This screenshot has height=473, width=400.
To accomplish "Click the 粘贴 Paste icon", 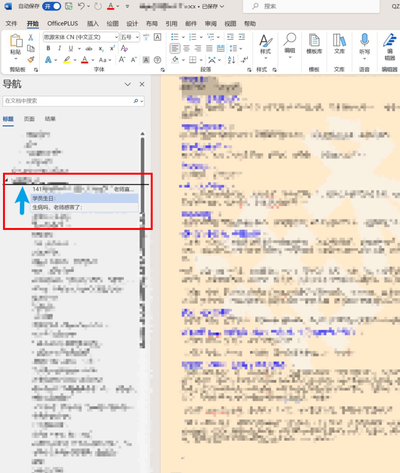I will click(16, 41).
